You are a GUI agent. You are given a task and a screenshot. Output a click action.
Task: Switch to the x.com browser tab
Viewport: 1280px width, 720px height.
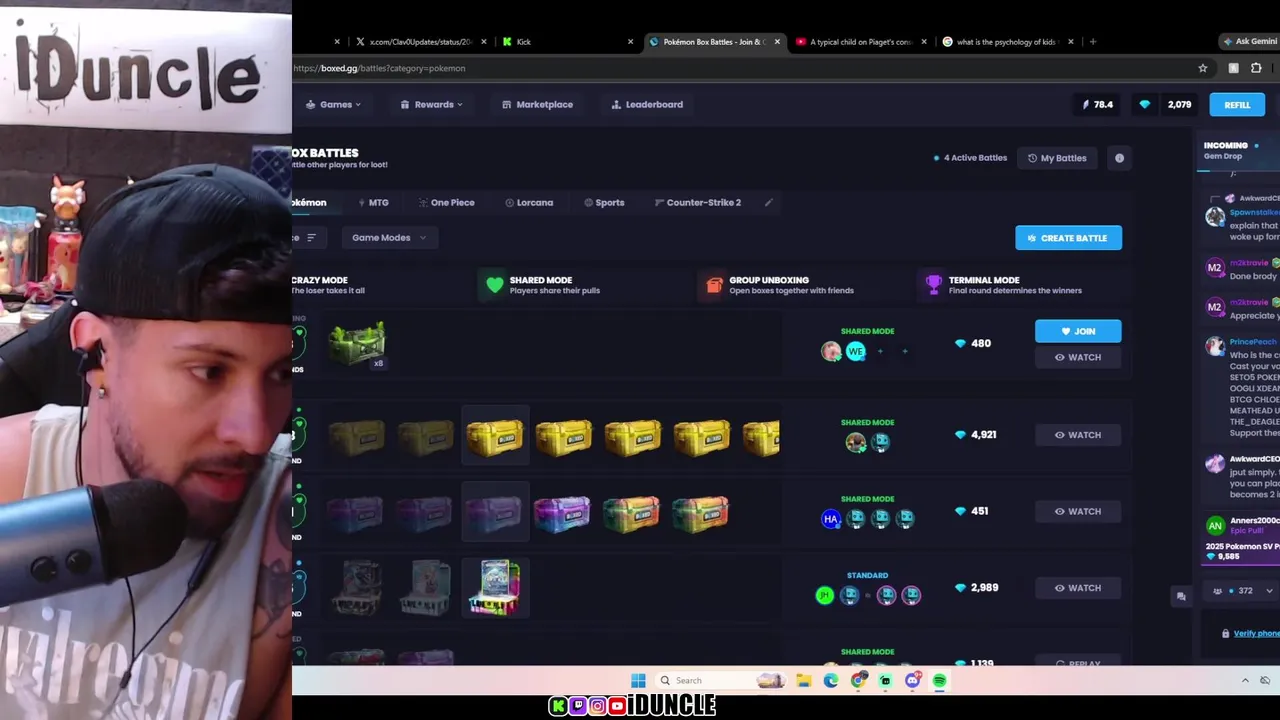click(420, 42)
